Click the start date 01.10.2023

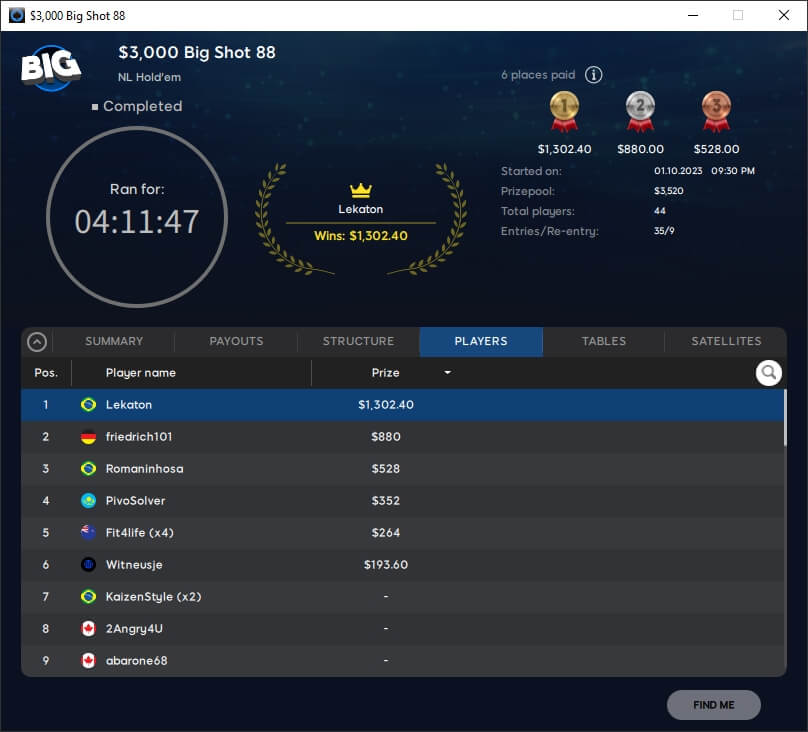[678, 171]
